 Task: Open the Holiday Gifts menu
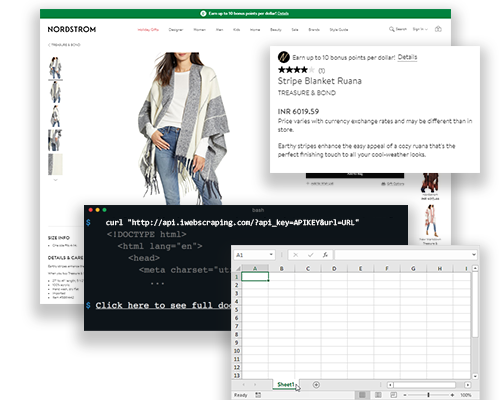pyautogui.click(x=148, y=30)
